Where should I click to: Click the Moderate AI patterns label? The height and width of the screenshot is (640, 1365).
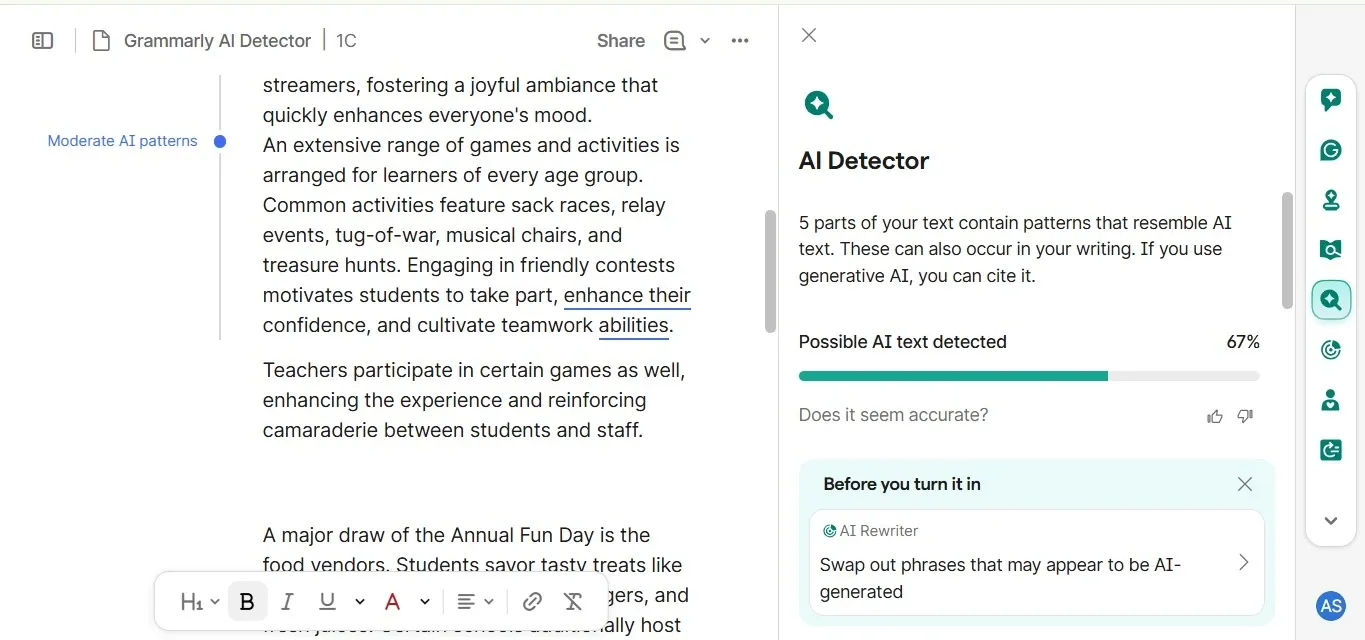pyautogui.click(x=122, y=141)
